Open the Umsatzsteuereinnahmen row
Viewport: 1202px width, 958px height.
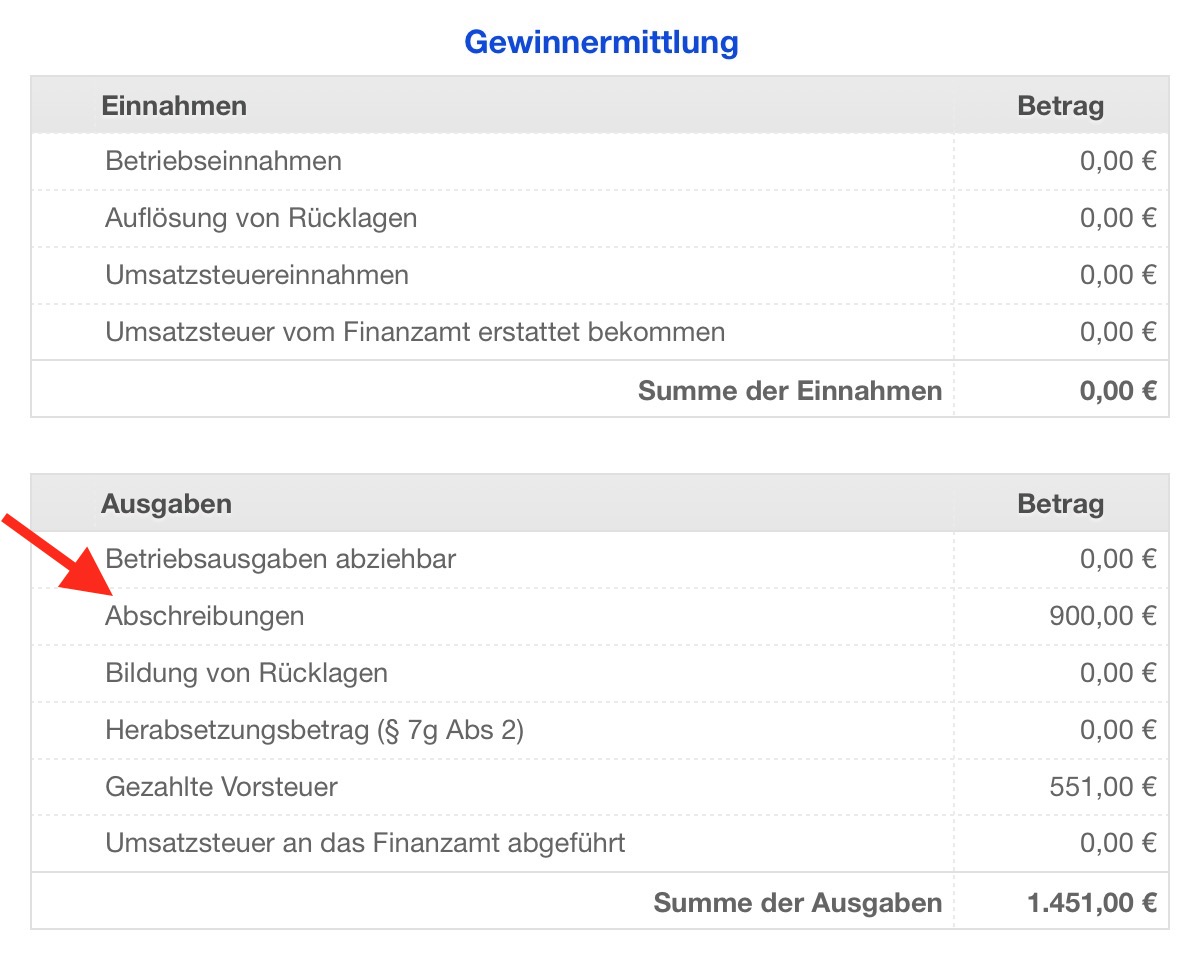coord(257,275)
